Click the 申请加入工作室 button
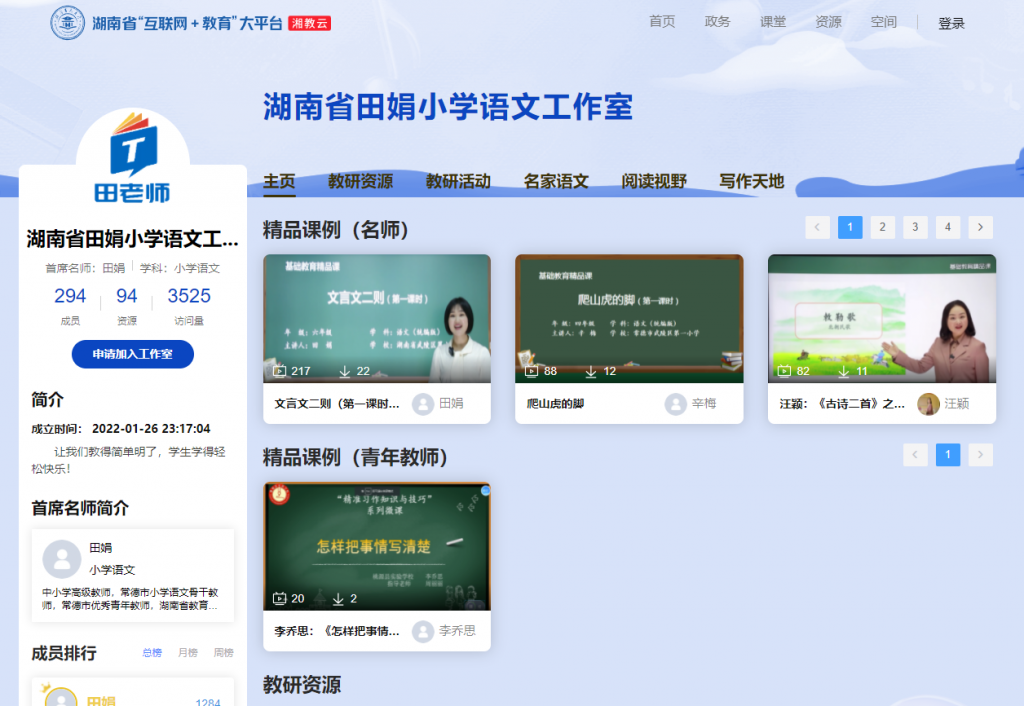This screenshot has height=706, width=1024. [132, 354]
